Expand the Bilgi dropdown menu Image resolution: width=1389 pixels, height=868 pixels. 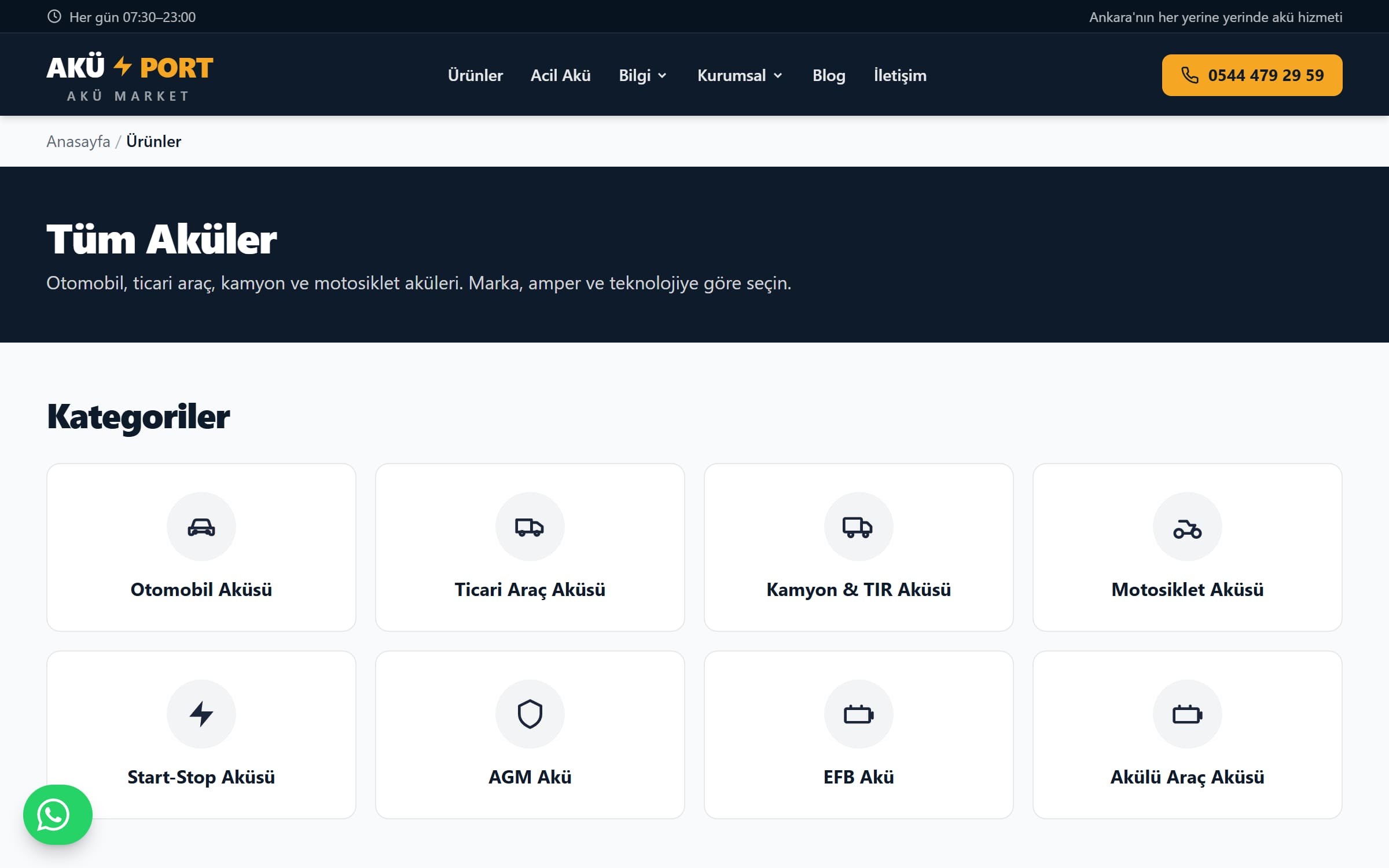point(643,75)
